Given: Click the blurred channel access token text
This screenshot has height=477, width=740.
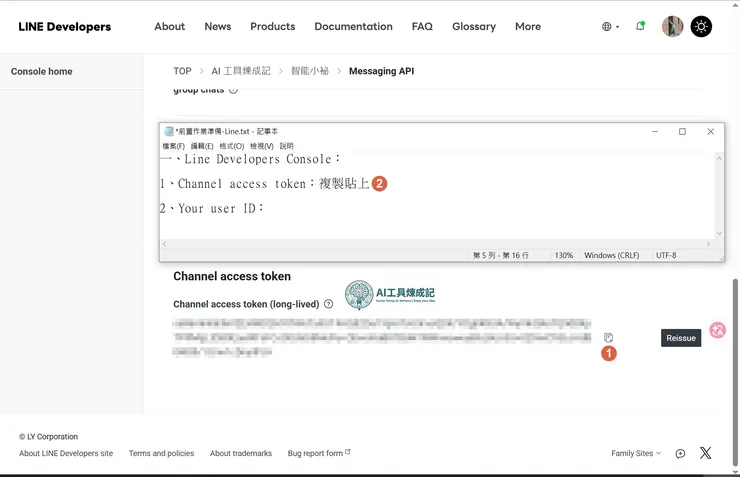Looking at the screenshot, I should click(x=382, y=337).
